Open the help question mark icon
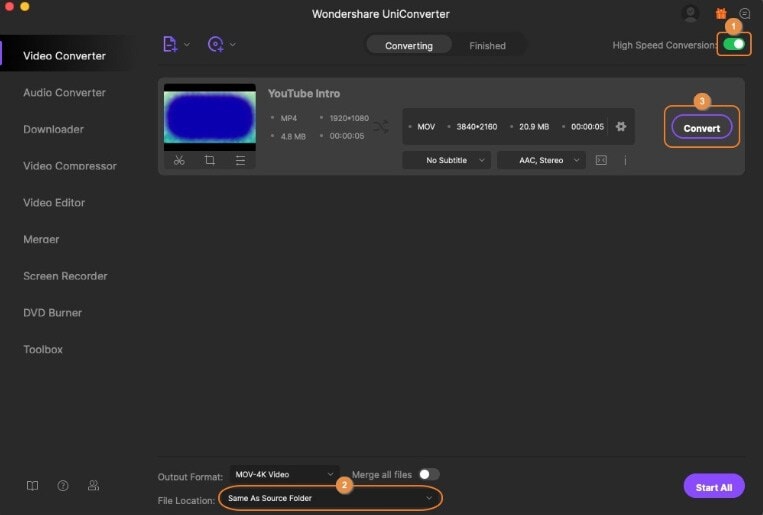Screen dimensions: 763x515 (x=63, y=485)
